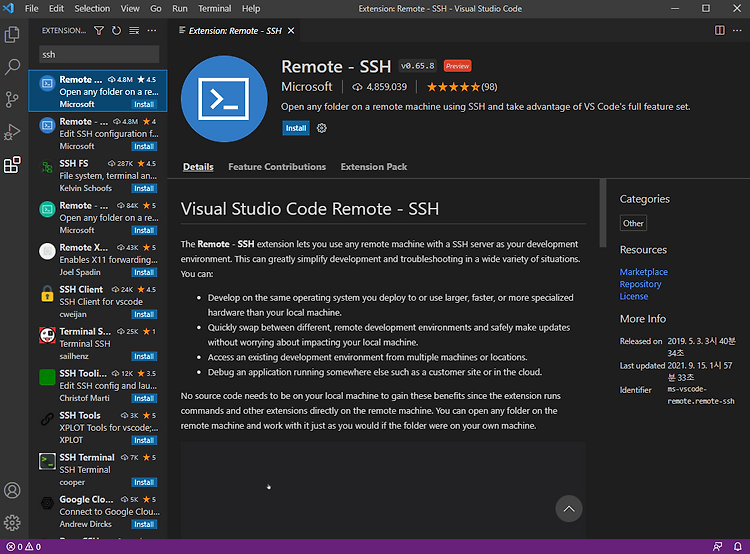Install the SSH FS extension

[x=144, y=188]
